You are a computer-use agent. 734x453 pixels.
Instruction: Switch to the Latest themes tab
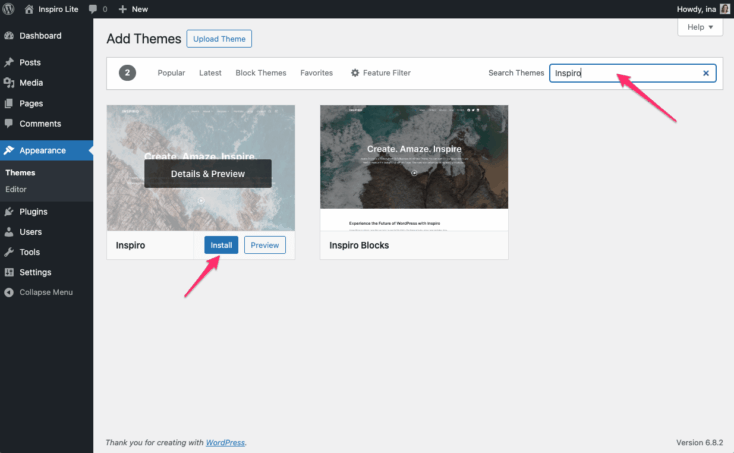tap(210, 73)
